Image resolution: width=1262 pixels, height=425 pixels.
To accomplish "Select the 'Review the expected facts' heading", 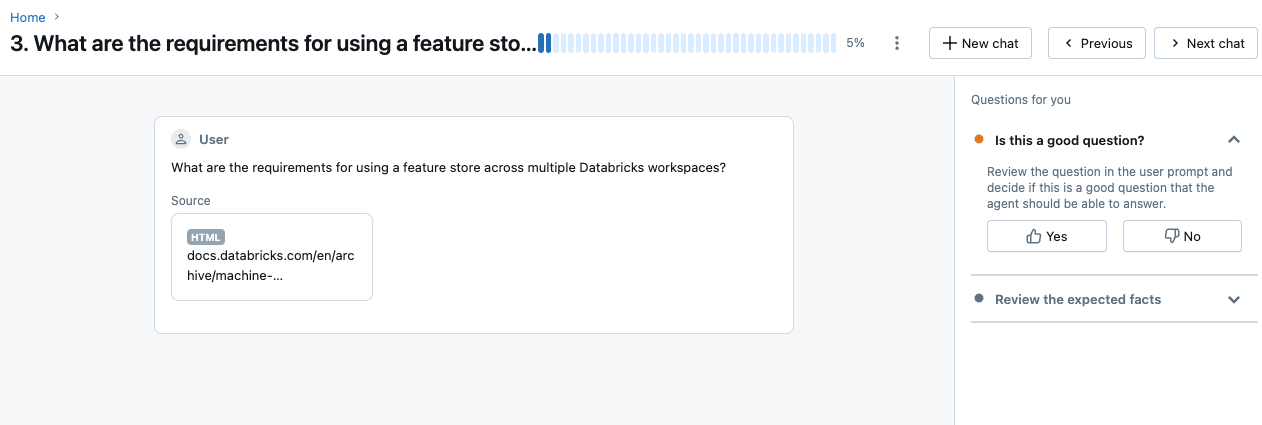I will (1077, 299).
